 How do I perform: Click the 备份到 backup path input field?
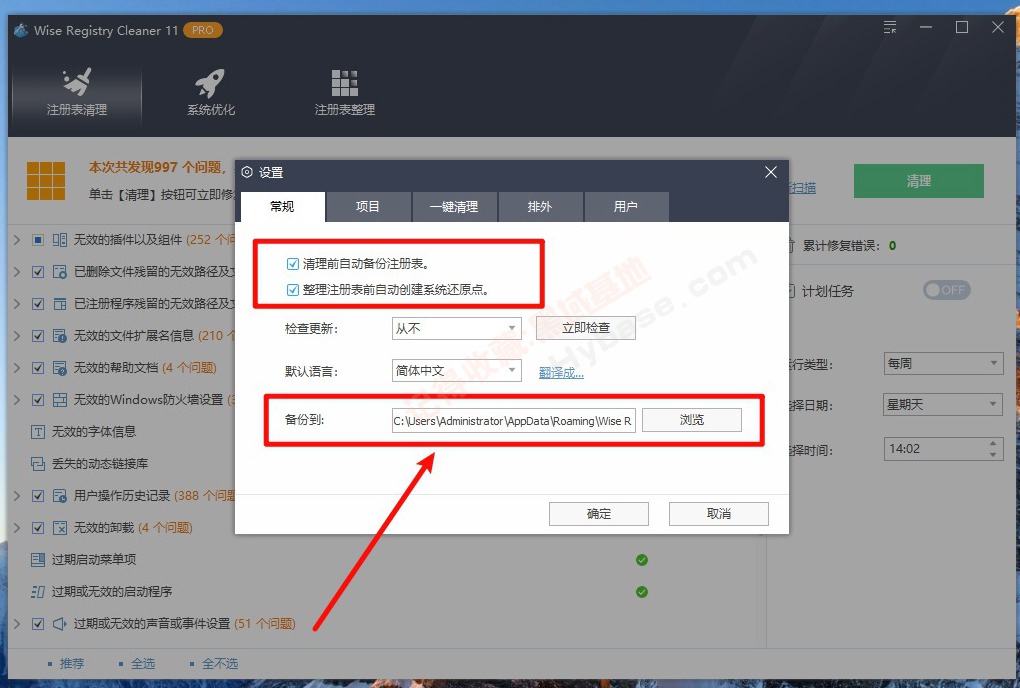click(x=514, y=419)
